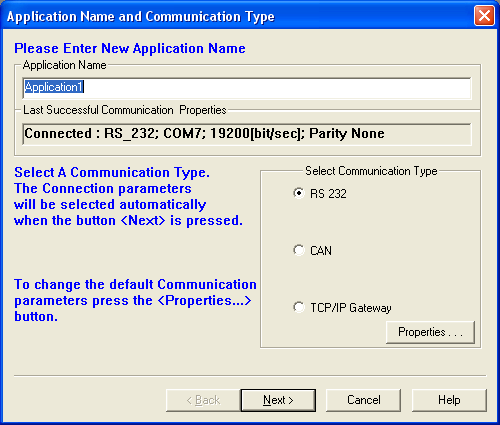Image resolution: width=500 pixels, height=425 pixels.
Task: Open Help for this dialog
Action: (x=449, y=400)
